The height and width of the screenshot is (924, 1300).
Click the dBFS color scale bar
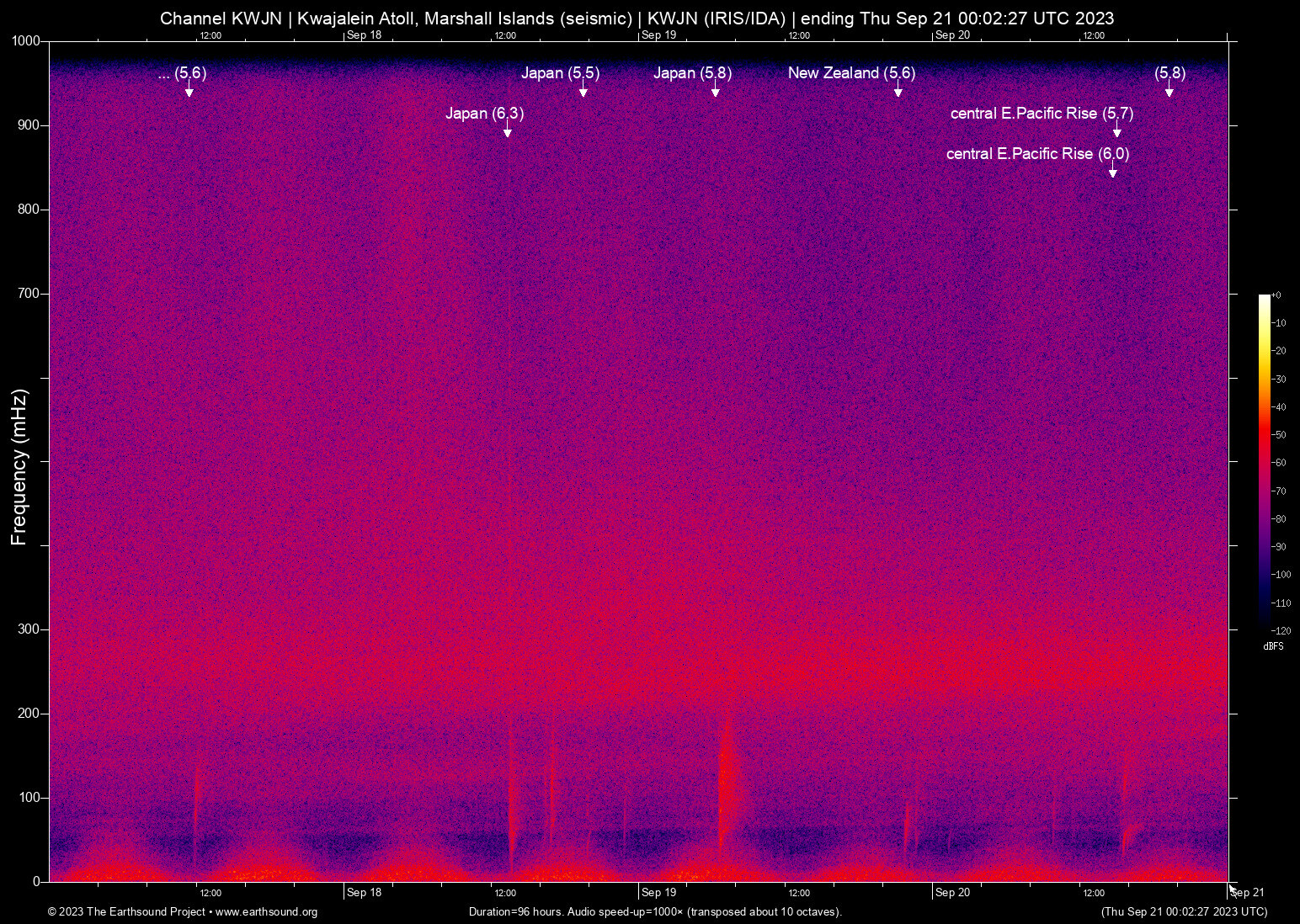1264,461
